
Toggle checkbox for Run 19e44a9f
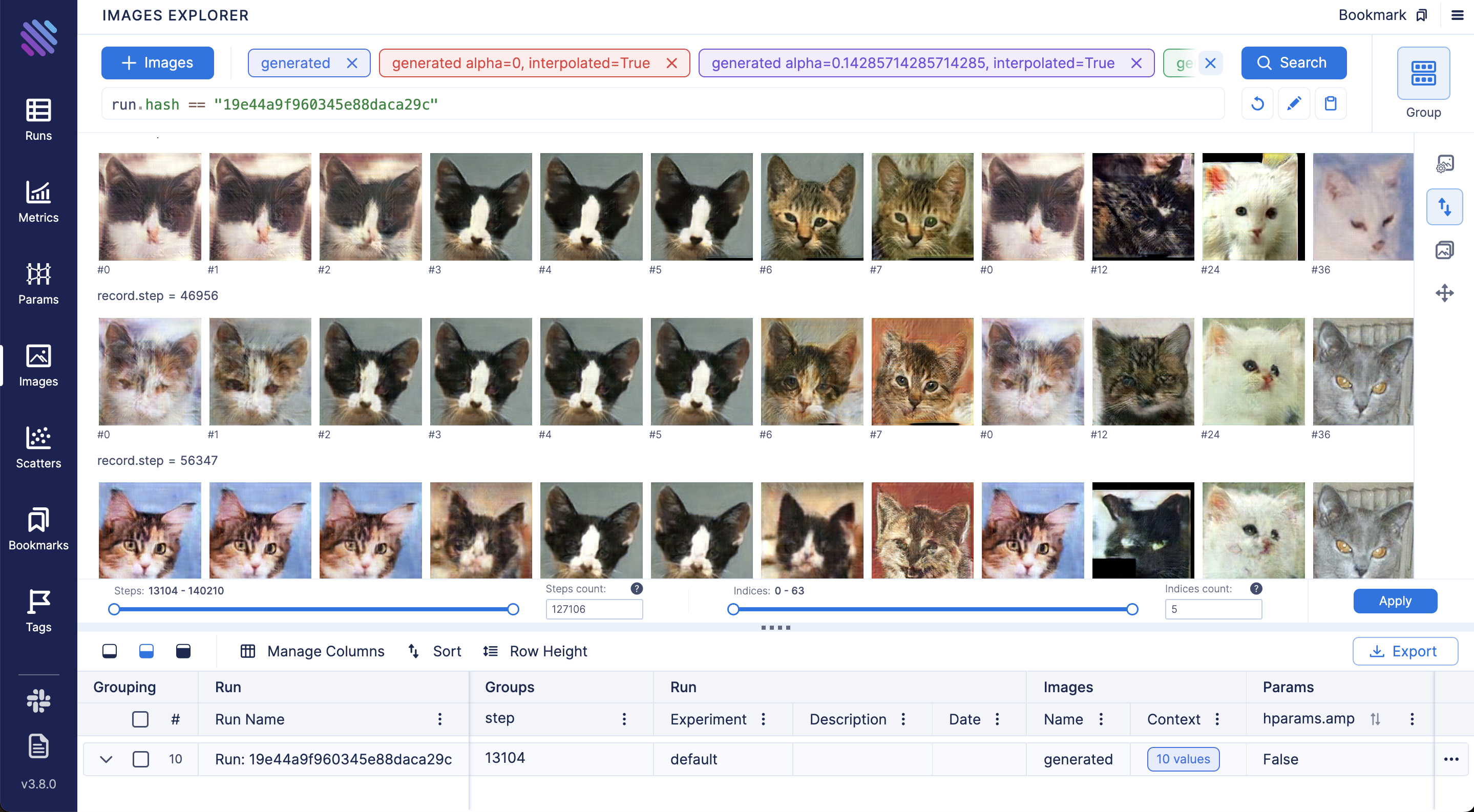pos(141,759)
